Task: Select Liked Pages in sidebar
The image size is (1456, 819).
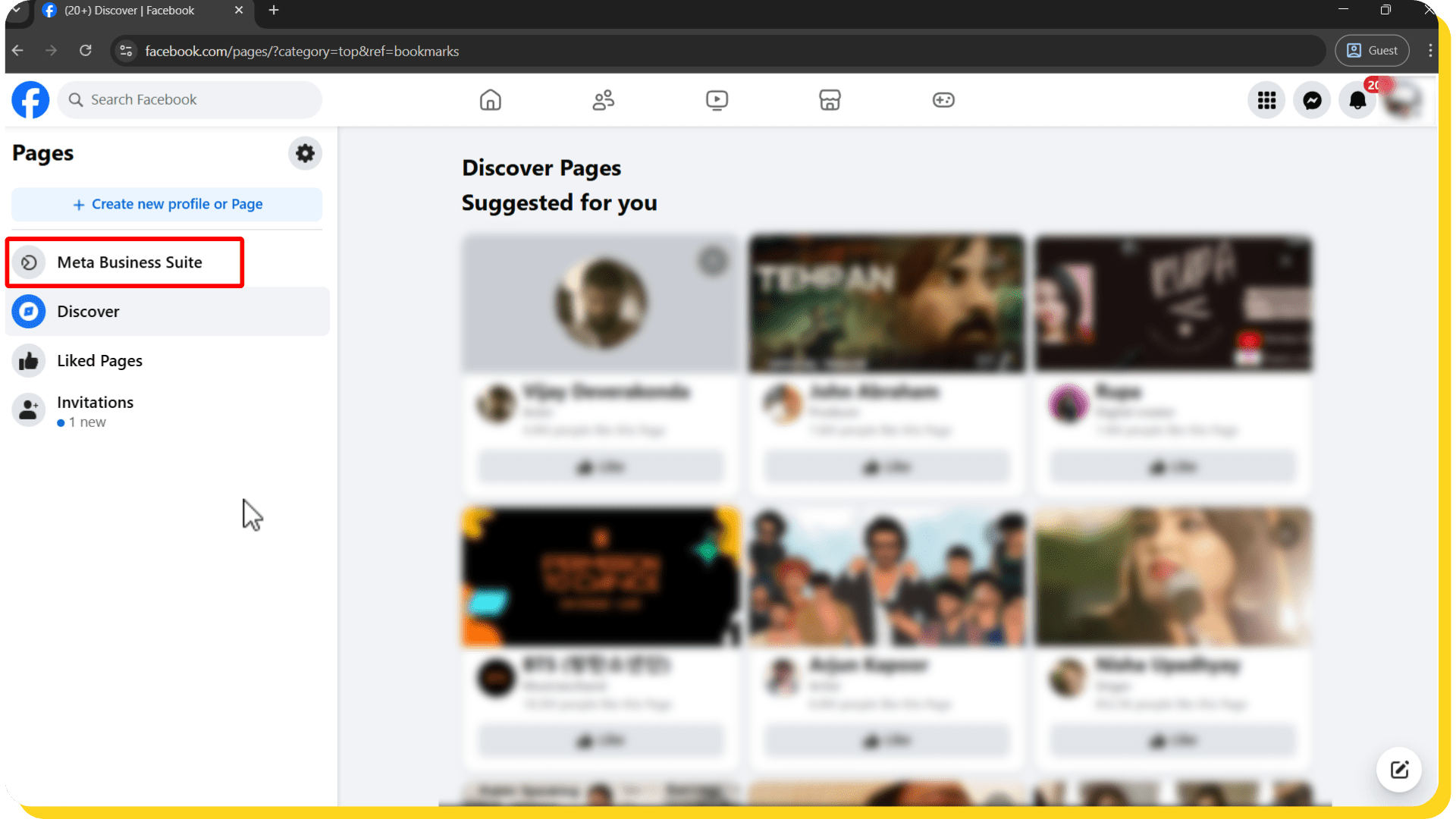Action: [99, 361]
